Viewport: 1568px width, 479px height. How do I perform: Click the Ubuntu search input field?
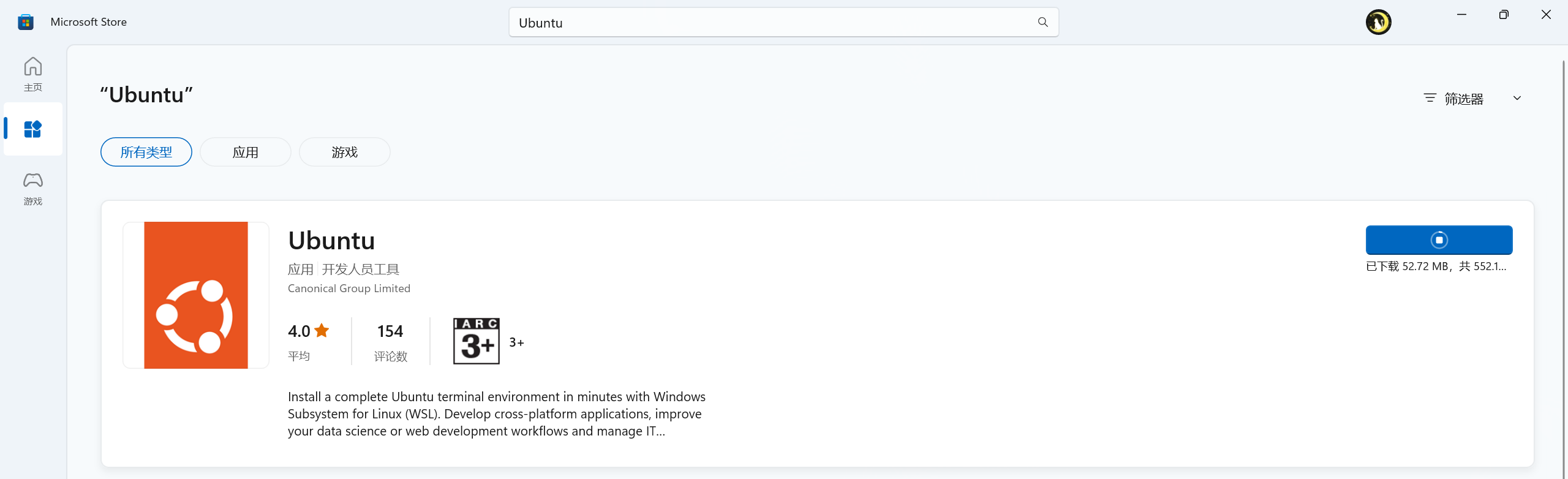click(x=783, y=23)
